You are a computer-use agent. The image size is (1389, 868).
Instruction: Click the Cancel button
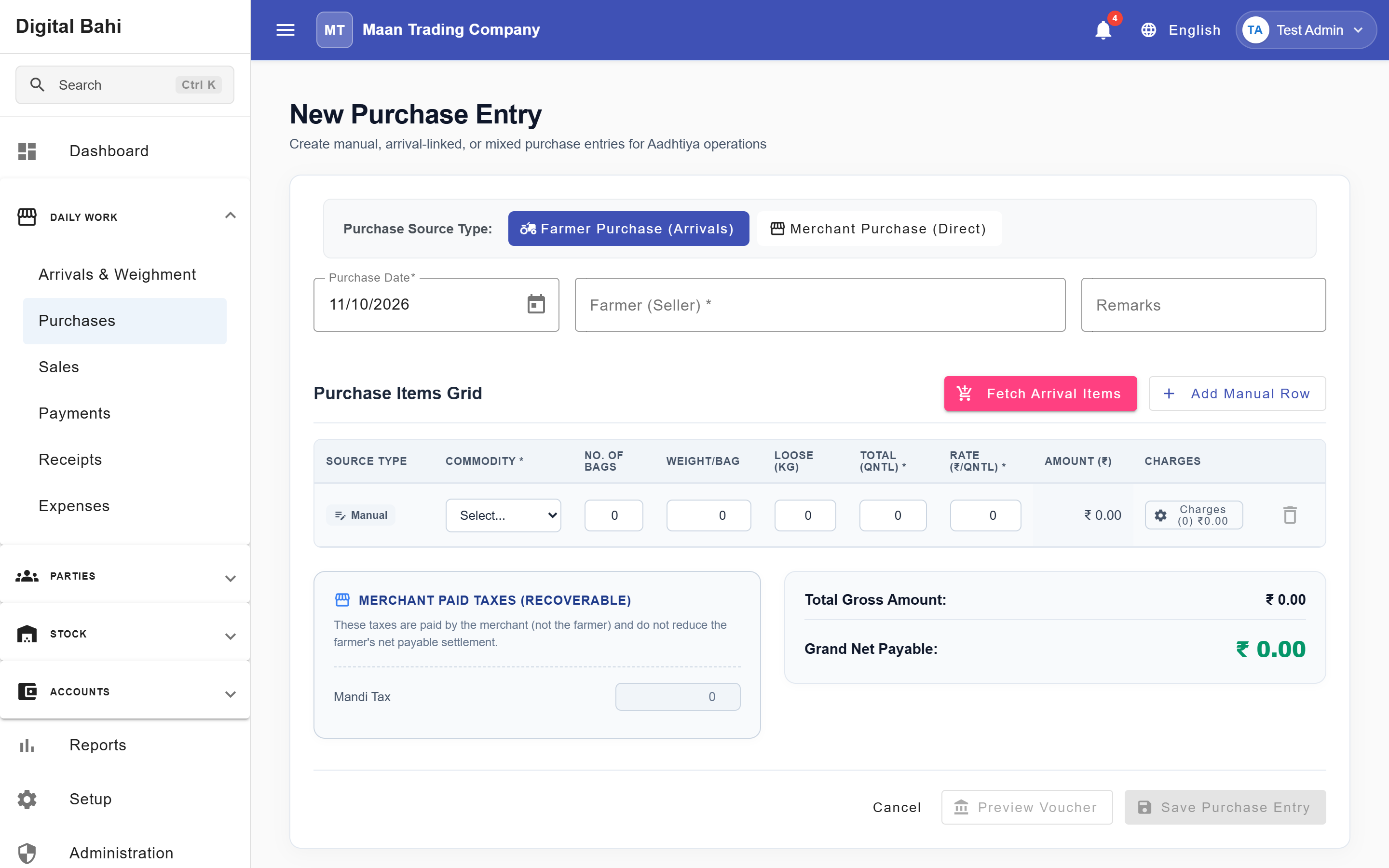[x=897, y=807]
